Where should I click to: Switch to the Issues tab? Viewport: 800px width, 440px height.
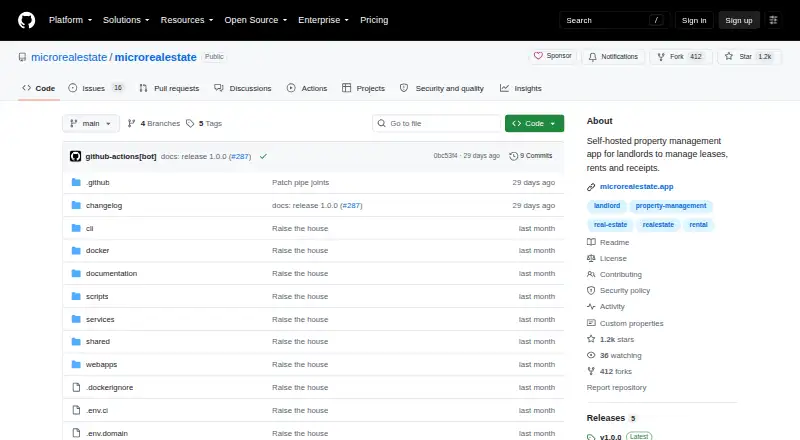[x=96, y=88]
